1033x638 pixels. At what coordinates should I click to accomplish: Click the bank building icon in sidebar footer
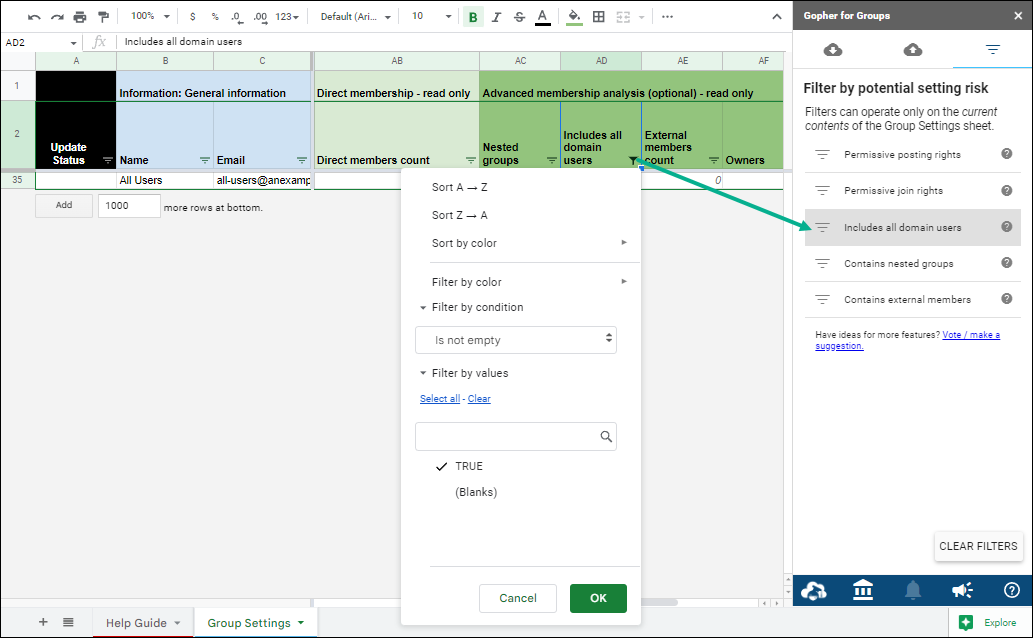tap(863, 590)
